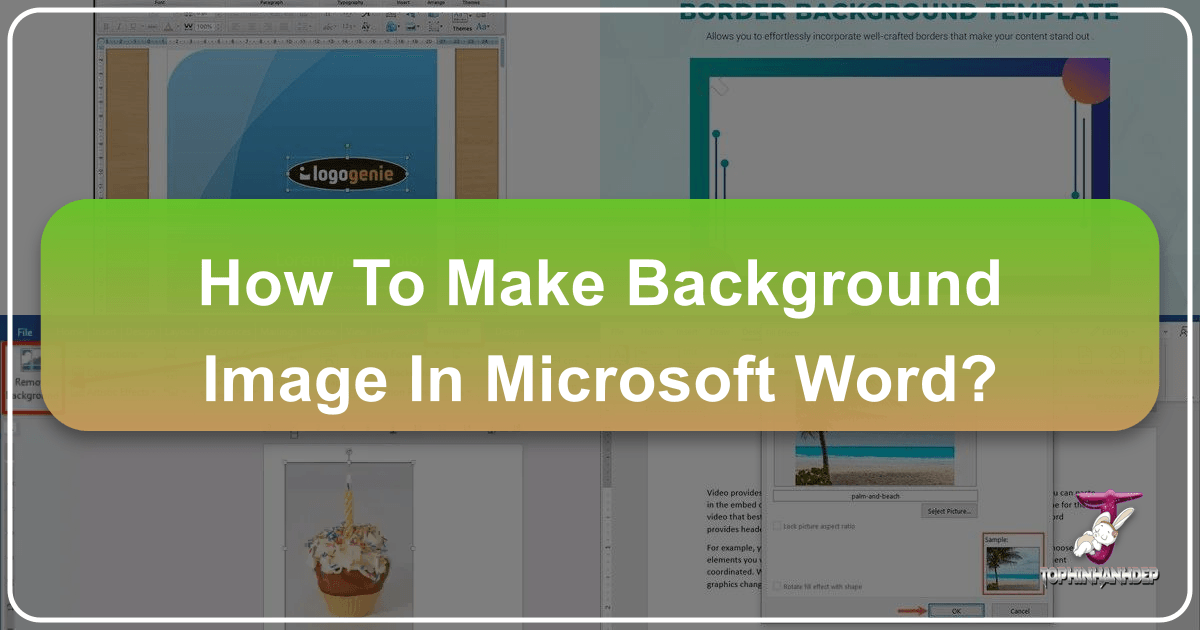
Task: Click the palm-and-beach file name field
Action: pos(876,497)
